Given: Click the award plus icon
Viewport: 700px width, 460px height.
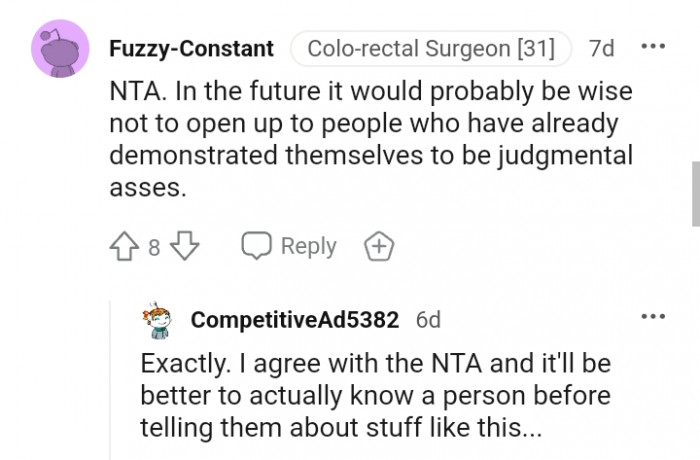Looking at the screenshot, I should coord(379,246).
